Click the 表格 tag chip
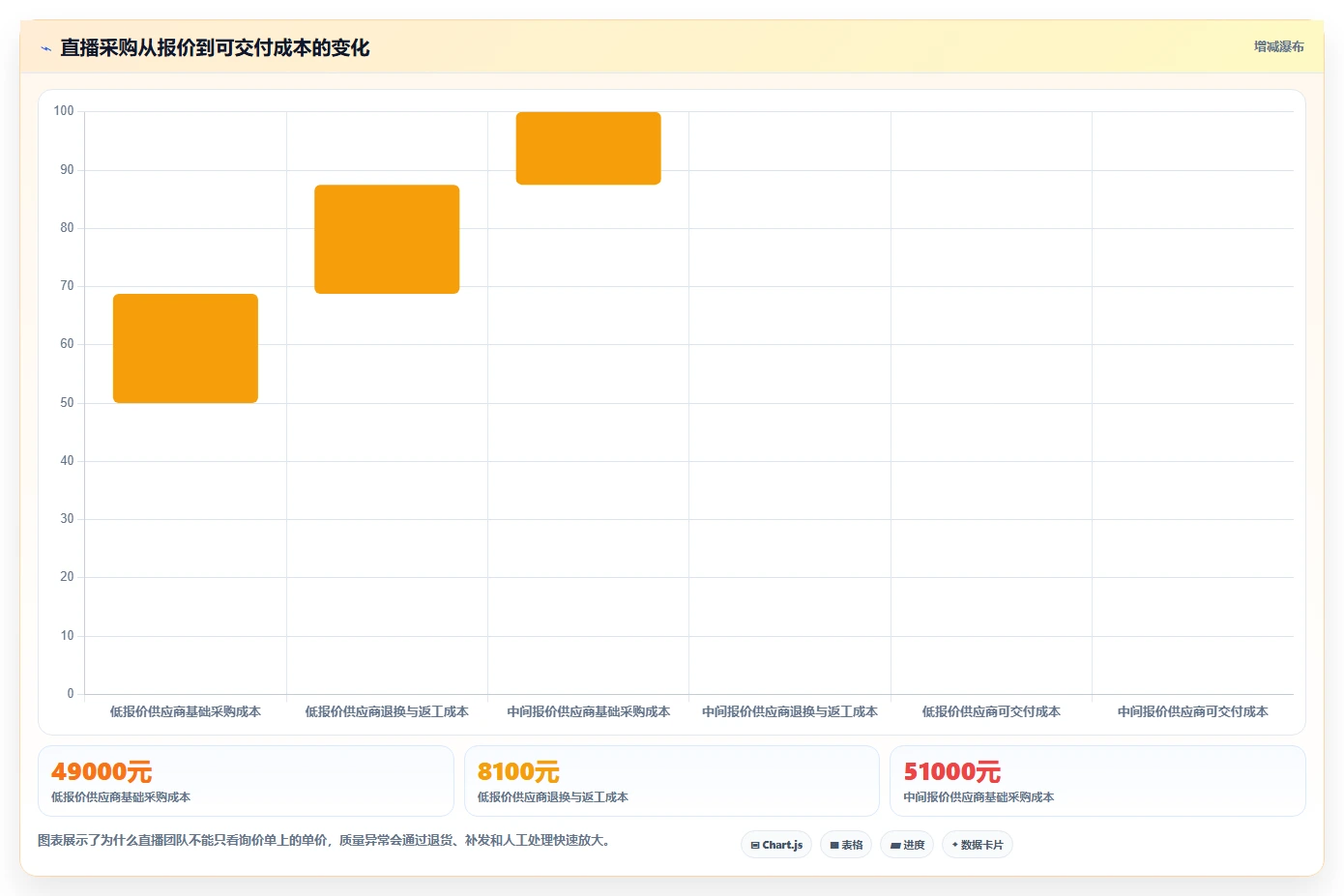 click(846, 845)
